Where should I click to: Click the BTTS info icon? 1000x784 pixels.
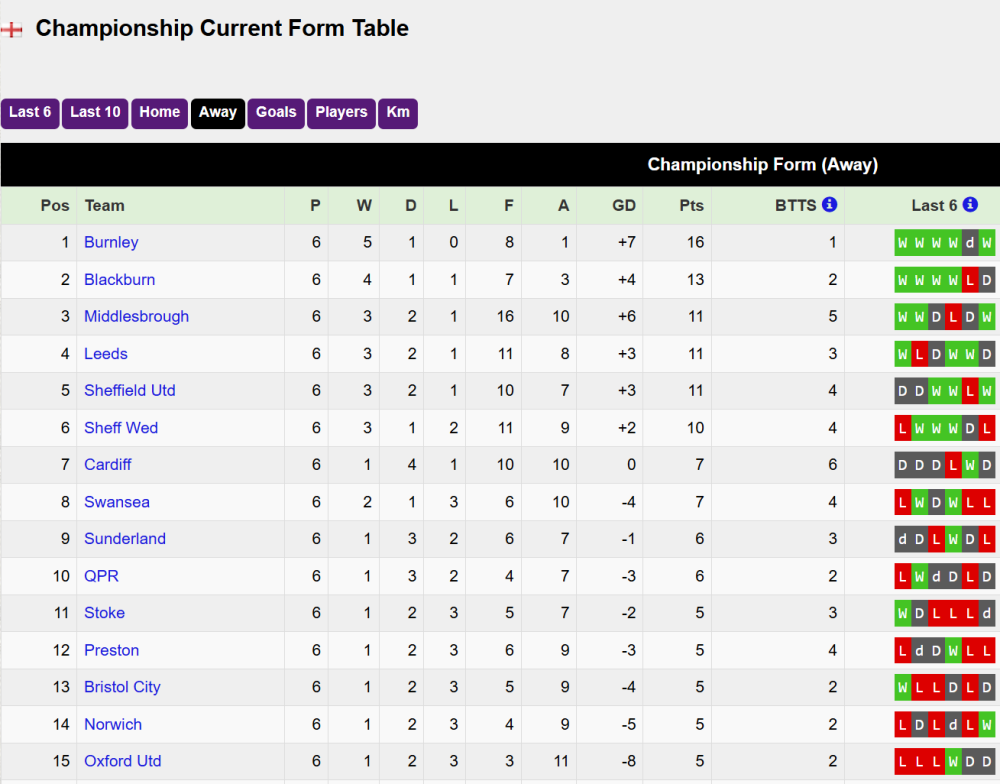pos(829,205)
